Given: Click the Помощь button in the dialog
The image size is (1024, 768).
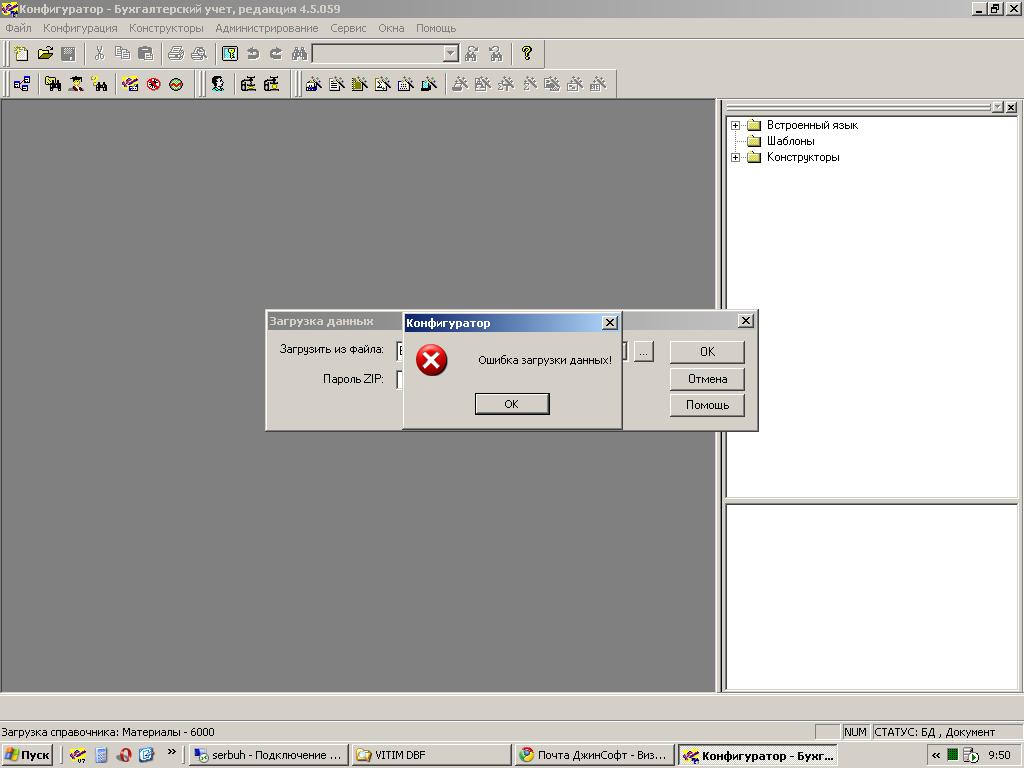Looking at the screenshot, I should point(707,405).
